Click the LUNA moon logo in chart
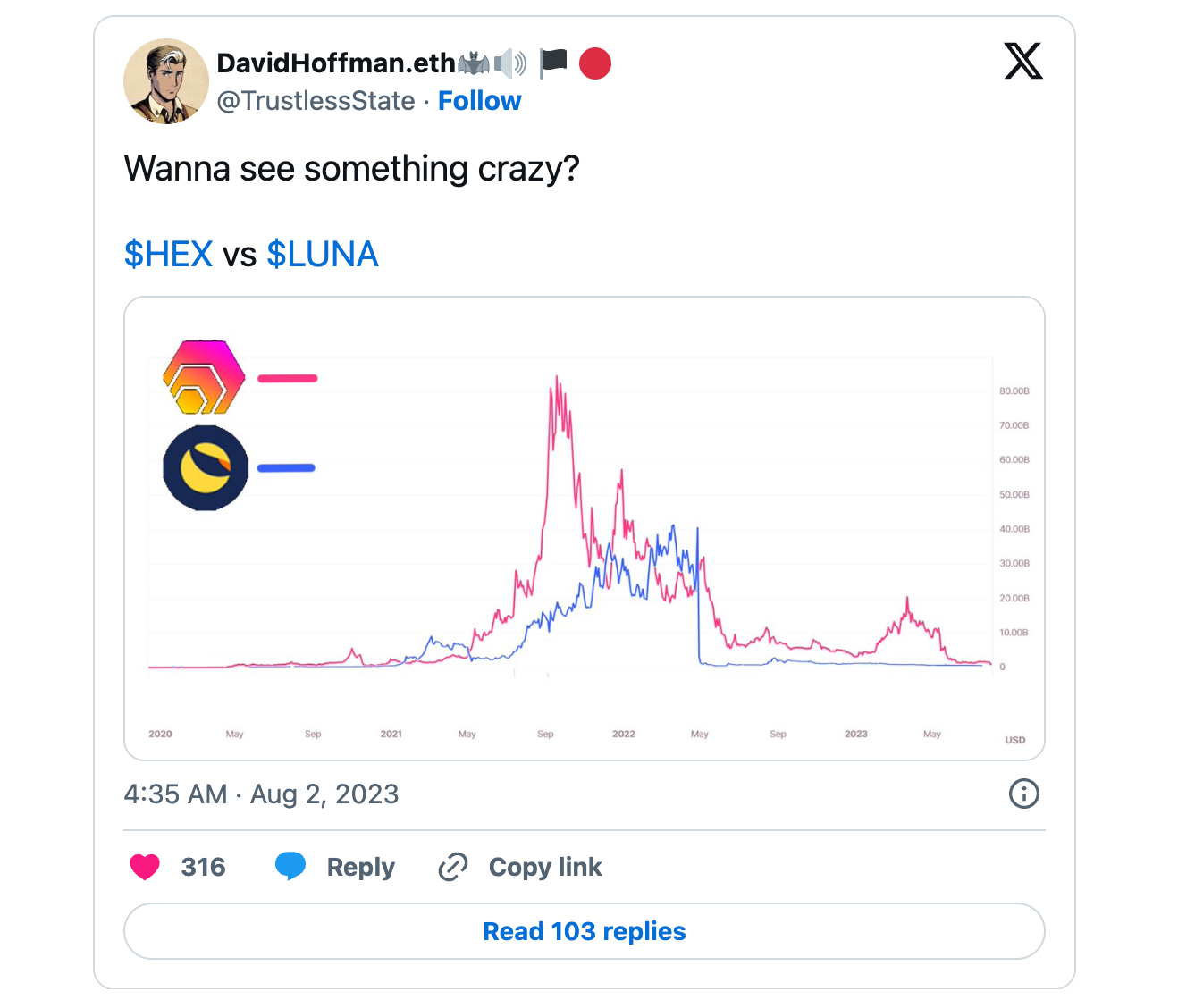Viewport: 1178px width, 1008px height. [x=206, y=468]
